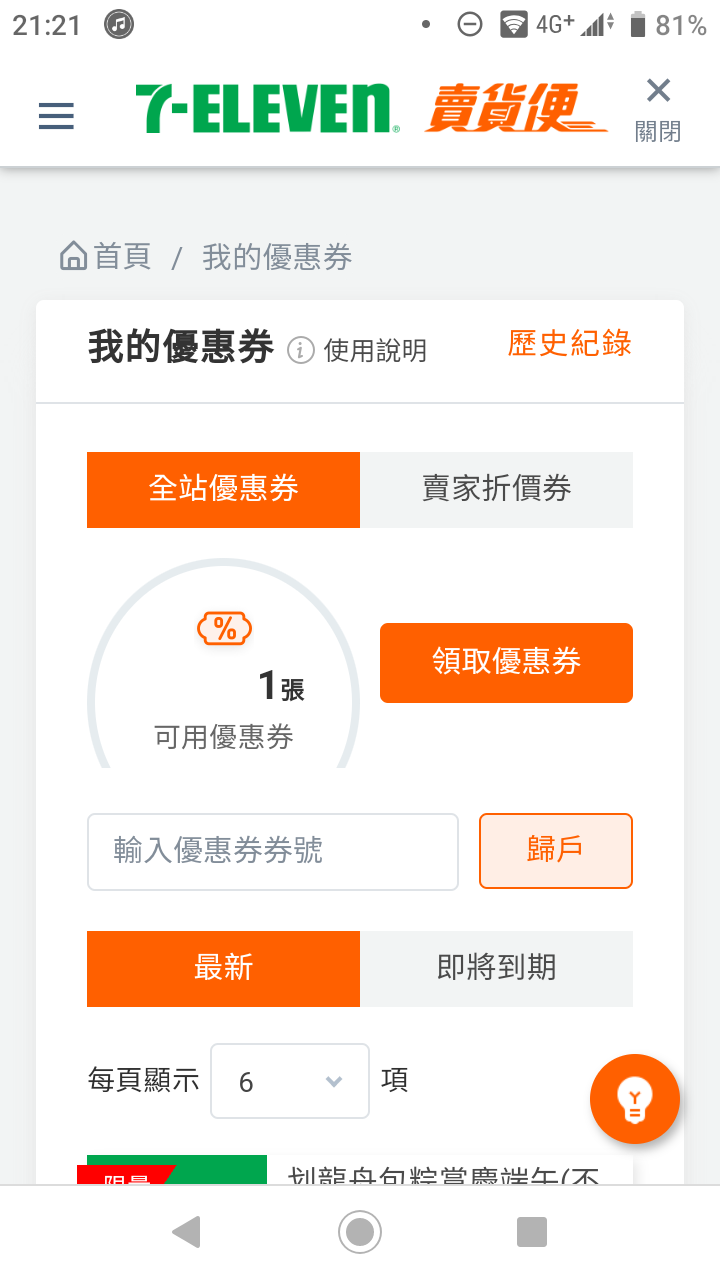Open the lightbulb help floating button
Viewport: 720px width, 1280px height.
pos(635,1099)
